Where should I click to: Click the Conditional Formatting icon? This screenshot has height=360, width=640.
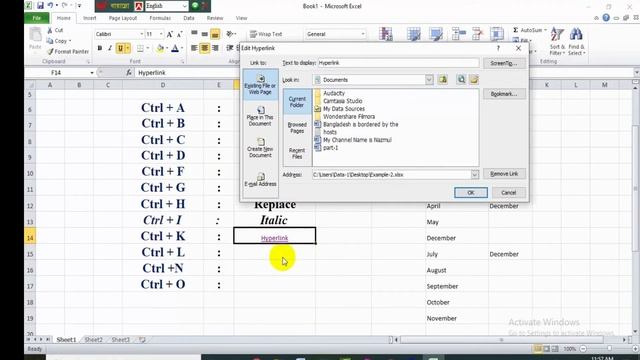point(386,34)
